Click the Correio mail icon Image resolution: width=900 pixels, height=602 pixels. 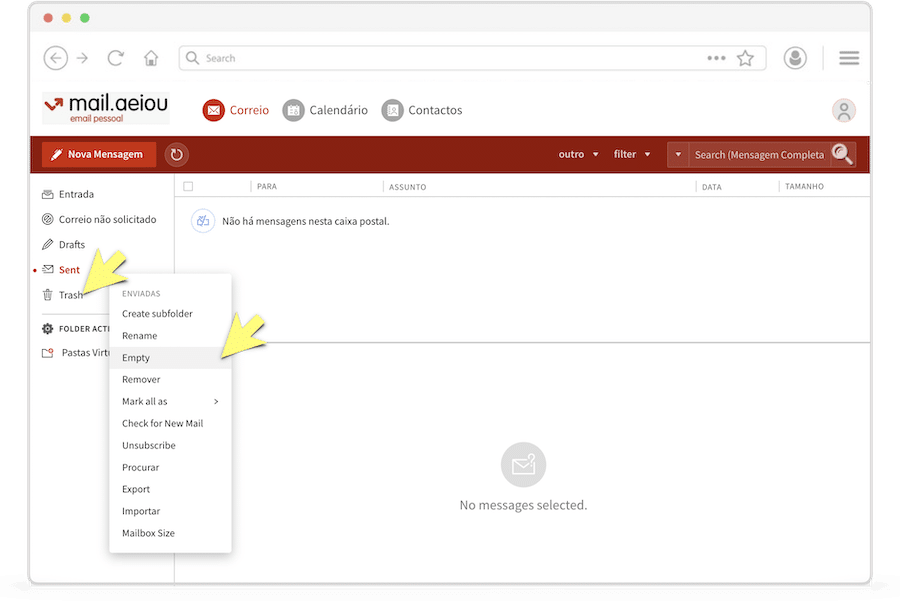213,110
